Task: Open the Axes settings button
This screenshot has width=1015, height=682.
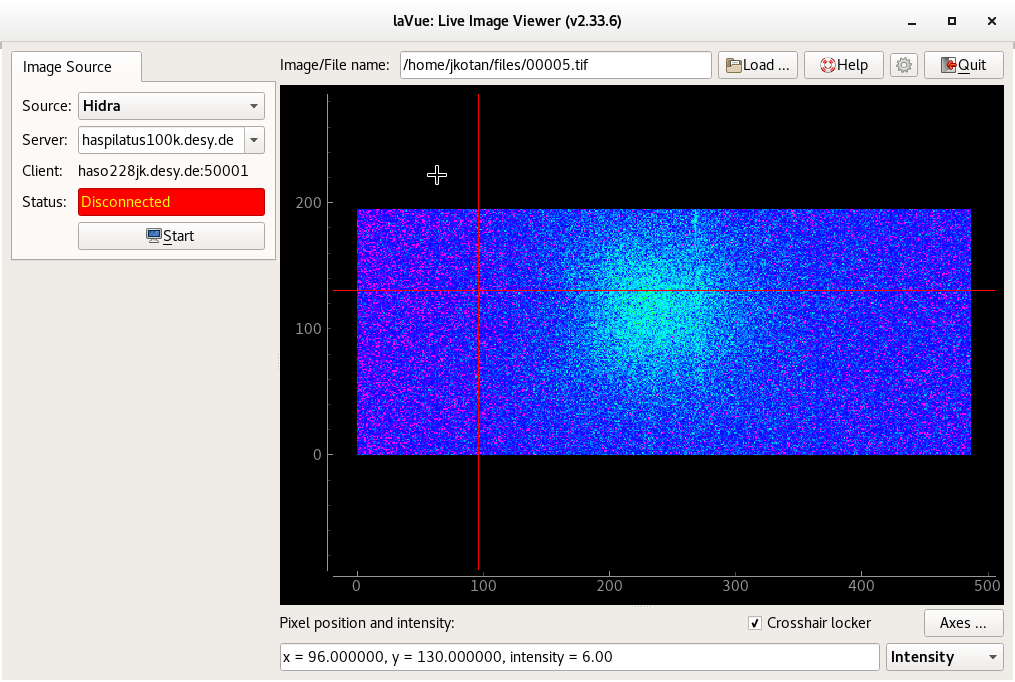Action: point(963,623)
